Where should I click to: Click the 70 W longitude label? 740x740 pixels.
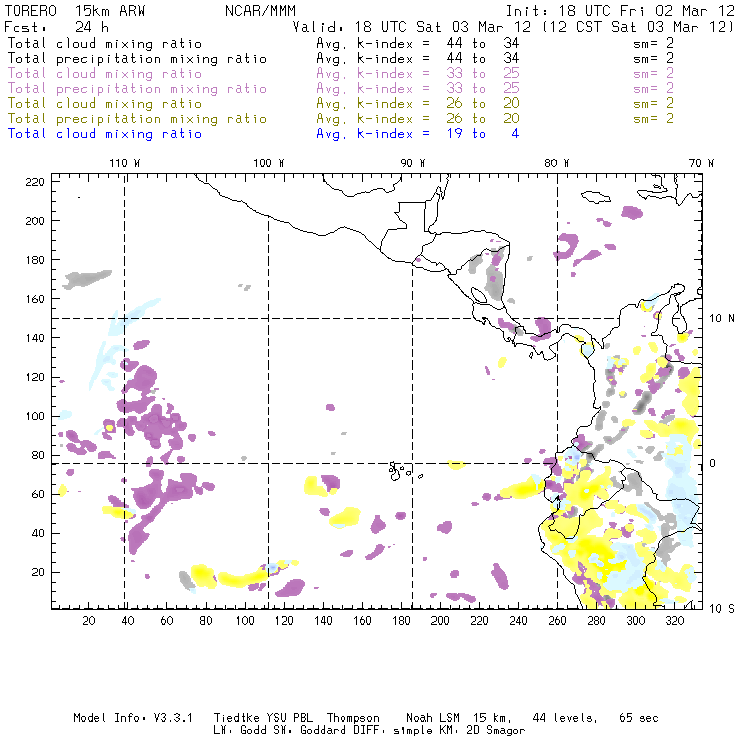703,163
